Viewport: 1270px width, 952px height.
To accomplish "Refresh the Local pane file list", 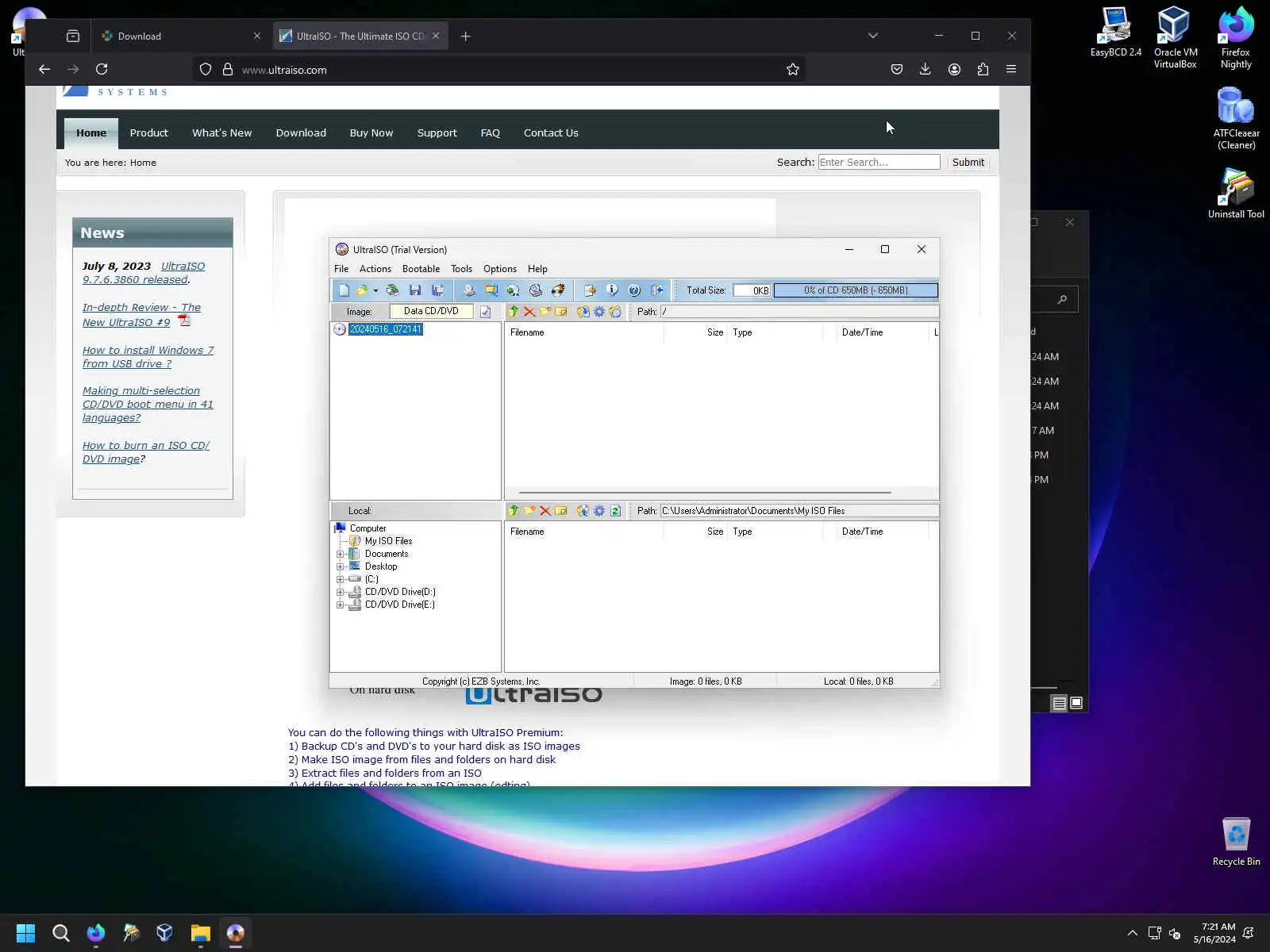I will click(615, 511).
